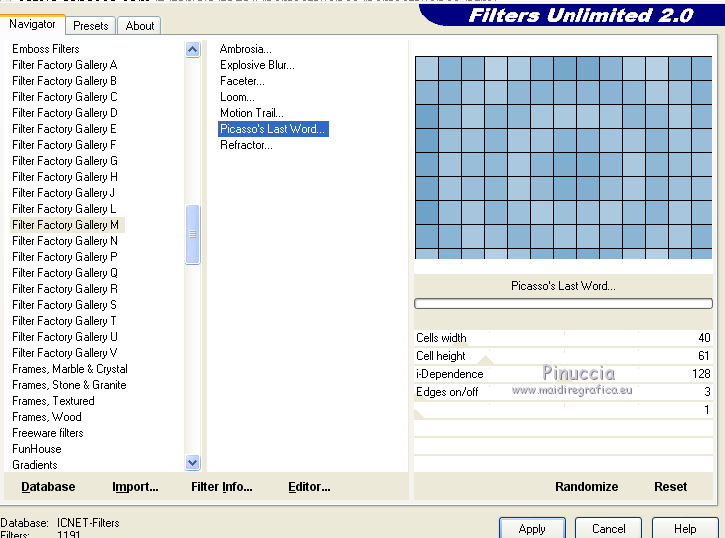Screen dimensions: 725x538
Task: Select Filter Factory Gallery G
Action: [x=65, y=161]
